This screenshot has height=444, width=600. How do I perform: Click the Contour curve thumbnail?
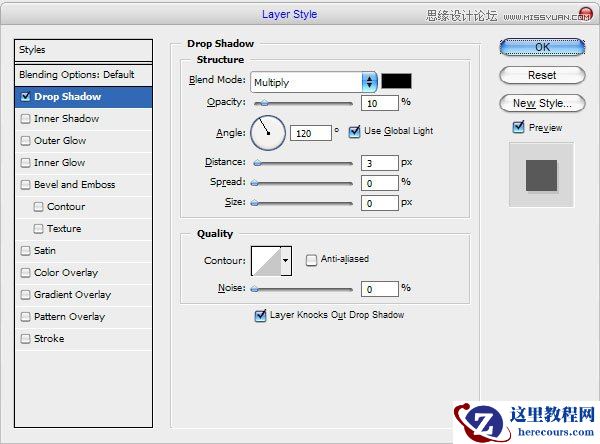(266, 261)
